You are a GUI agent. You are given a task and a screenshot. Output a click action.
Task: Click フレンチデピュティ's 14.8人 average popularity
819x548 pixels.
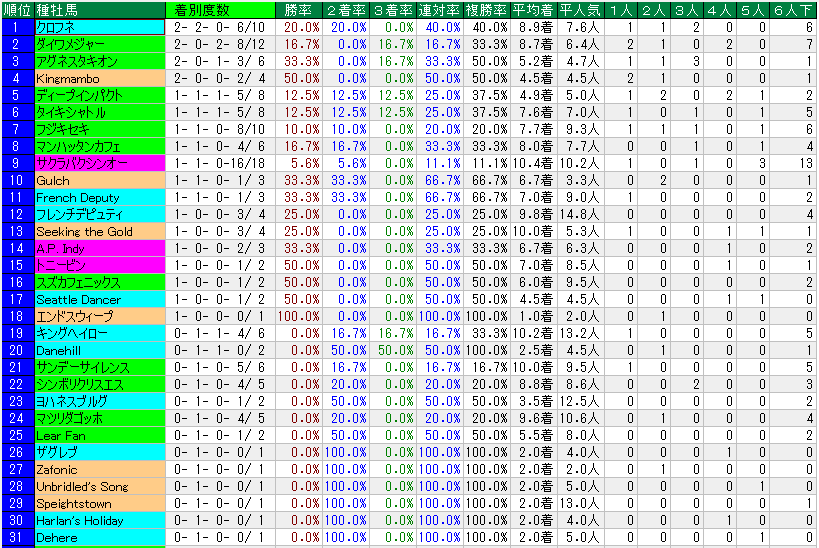pos(580,214)
